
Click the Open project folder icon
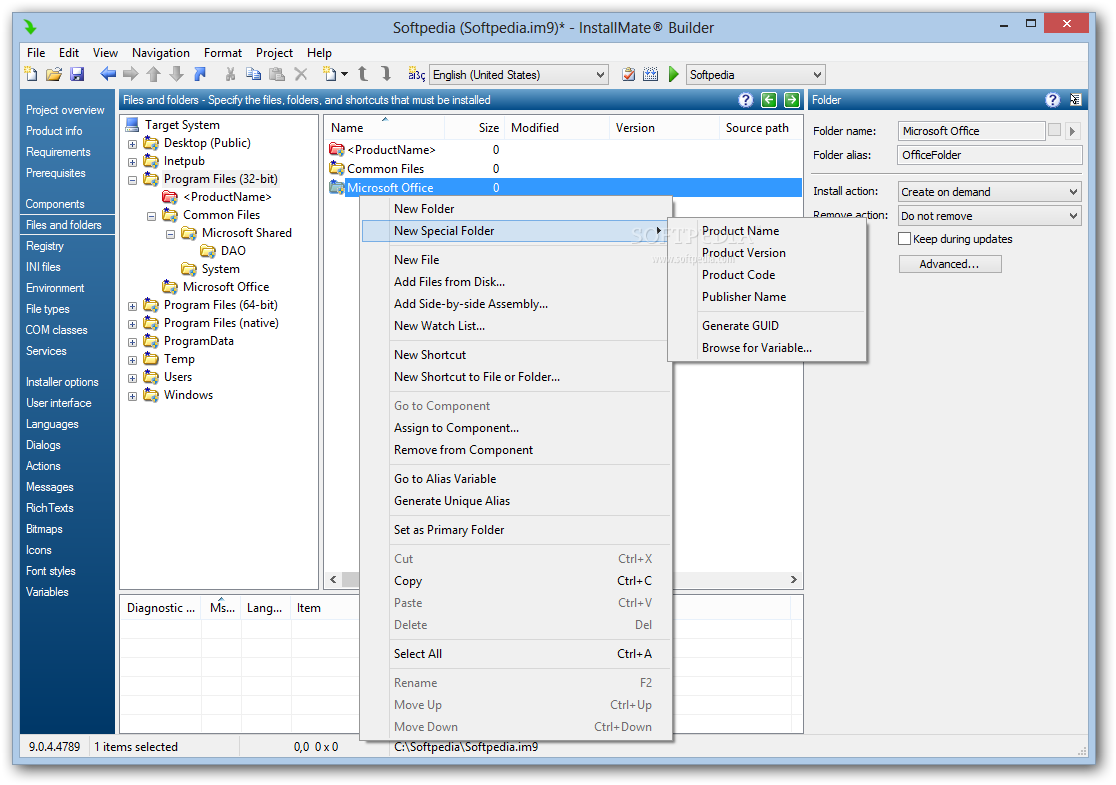54,74
